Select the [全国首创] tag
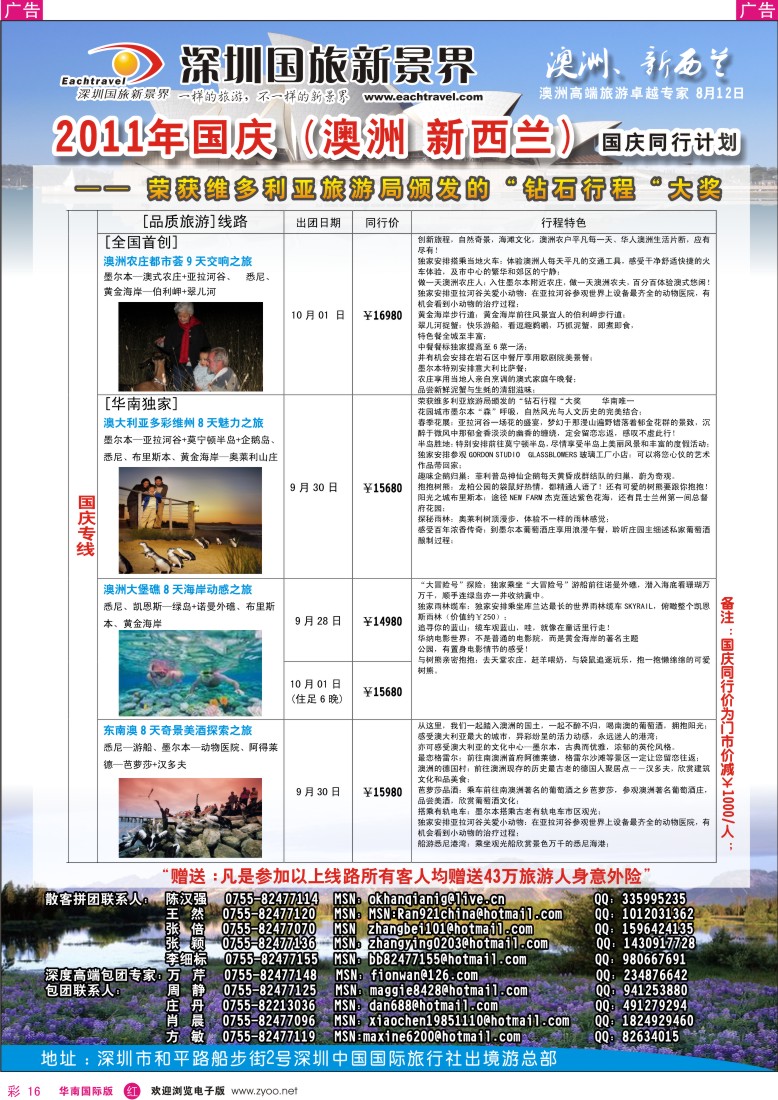This screenshot has width=778, height=1100. coord(140,243)
